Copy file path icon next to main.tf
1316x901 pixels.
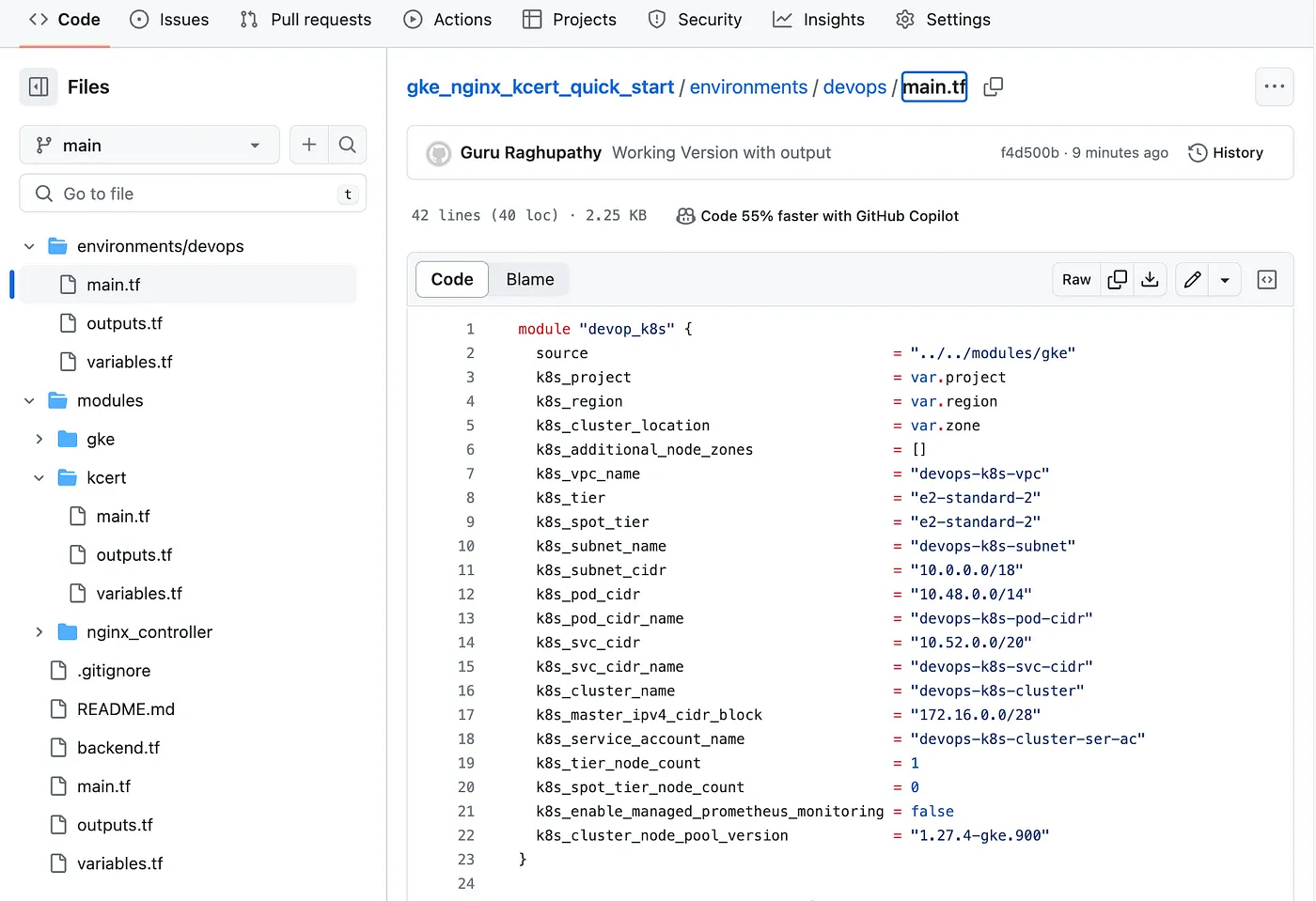(x=993, y=86)
